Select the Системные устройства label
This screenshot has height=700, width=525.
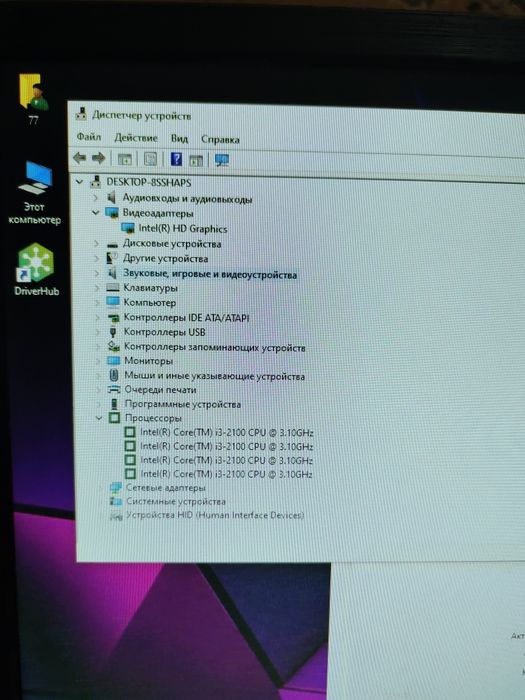click(x=176, y=501)
